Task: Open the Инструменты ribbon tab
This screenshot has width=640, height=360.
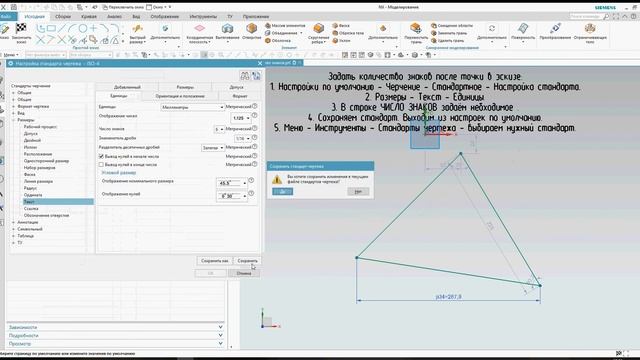Action: [x=203, y=17]
